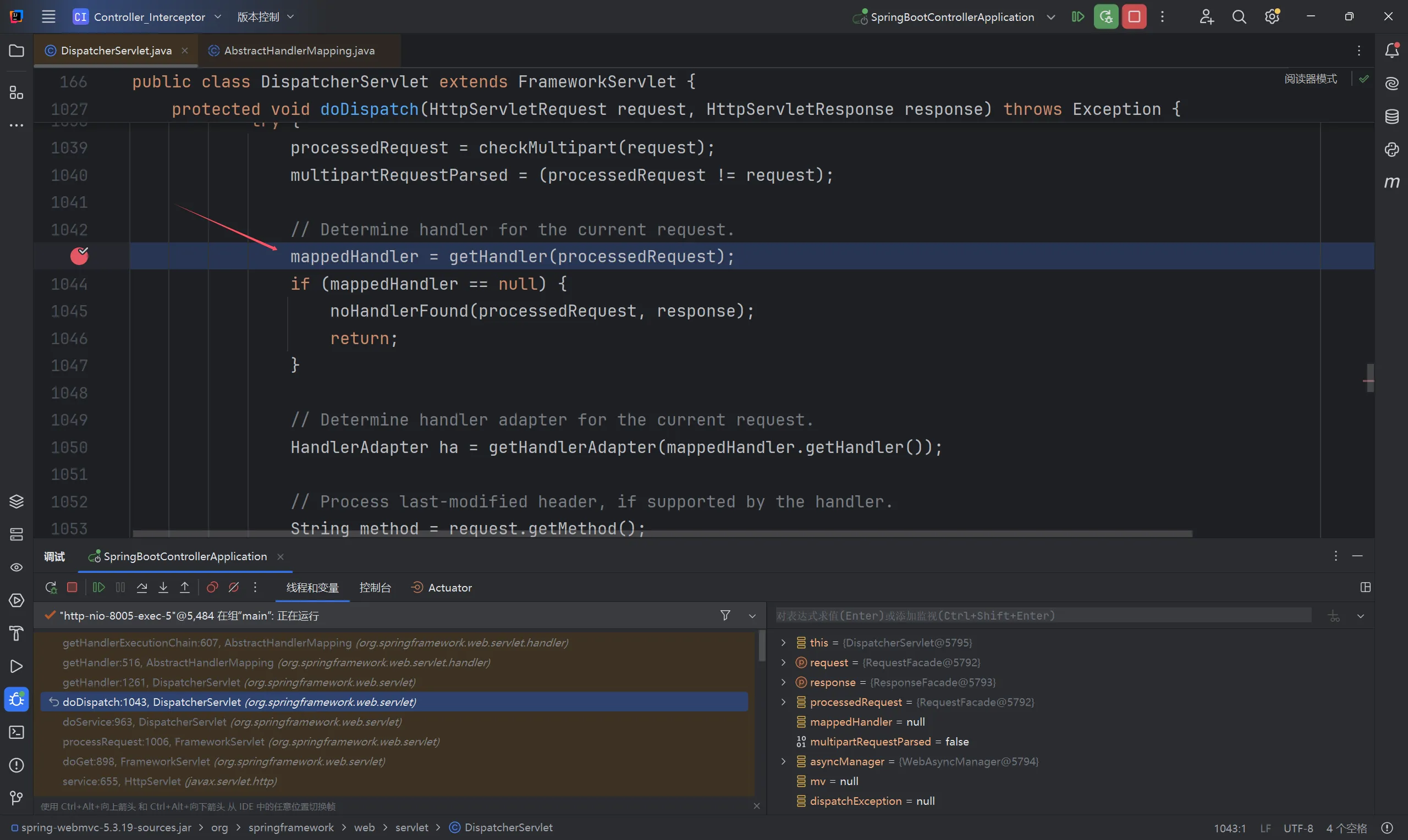Open Notifications bell icon
This screenshot has width=1408, height=840.
coord(1391,51)
